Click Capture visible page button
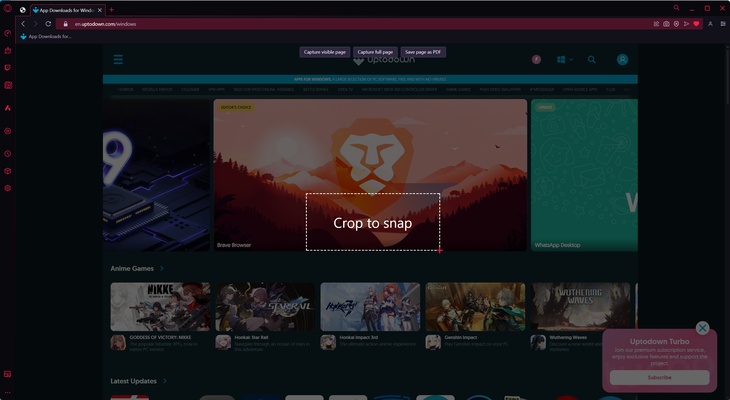The width and height of the screenshot is (730, 400). pos(324,52)
